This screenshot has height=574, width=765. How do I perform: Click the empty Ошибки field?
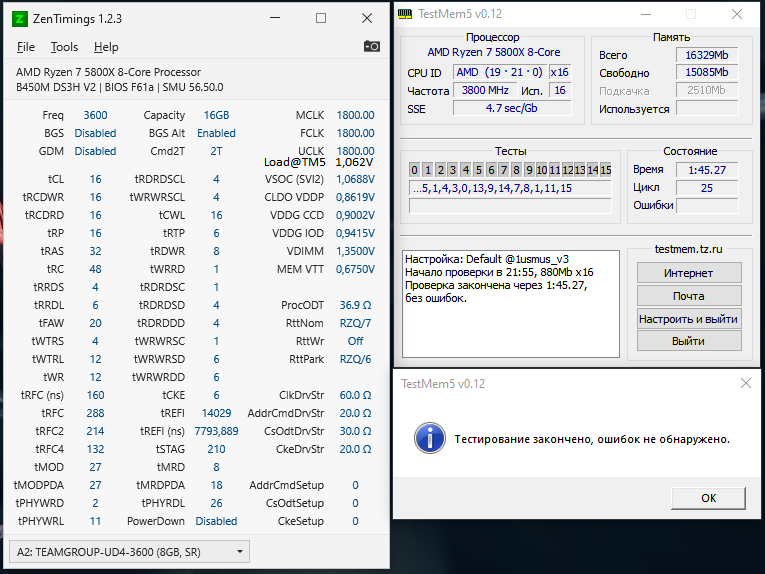[x=707, y=206]
